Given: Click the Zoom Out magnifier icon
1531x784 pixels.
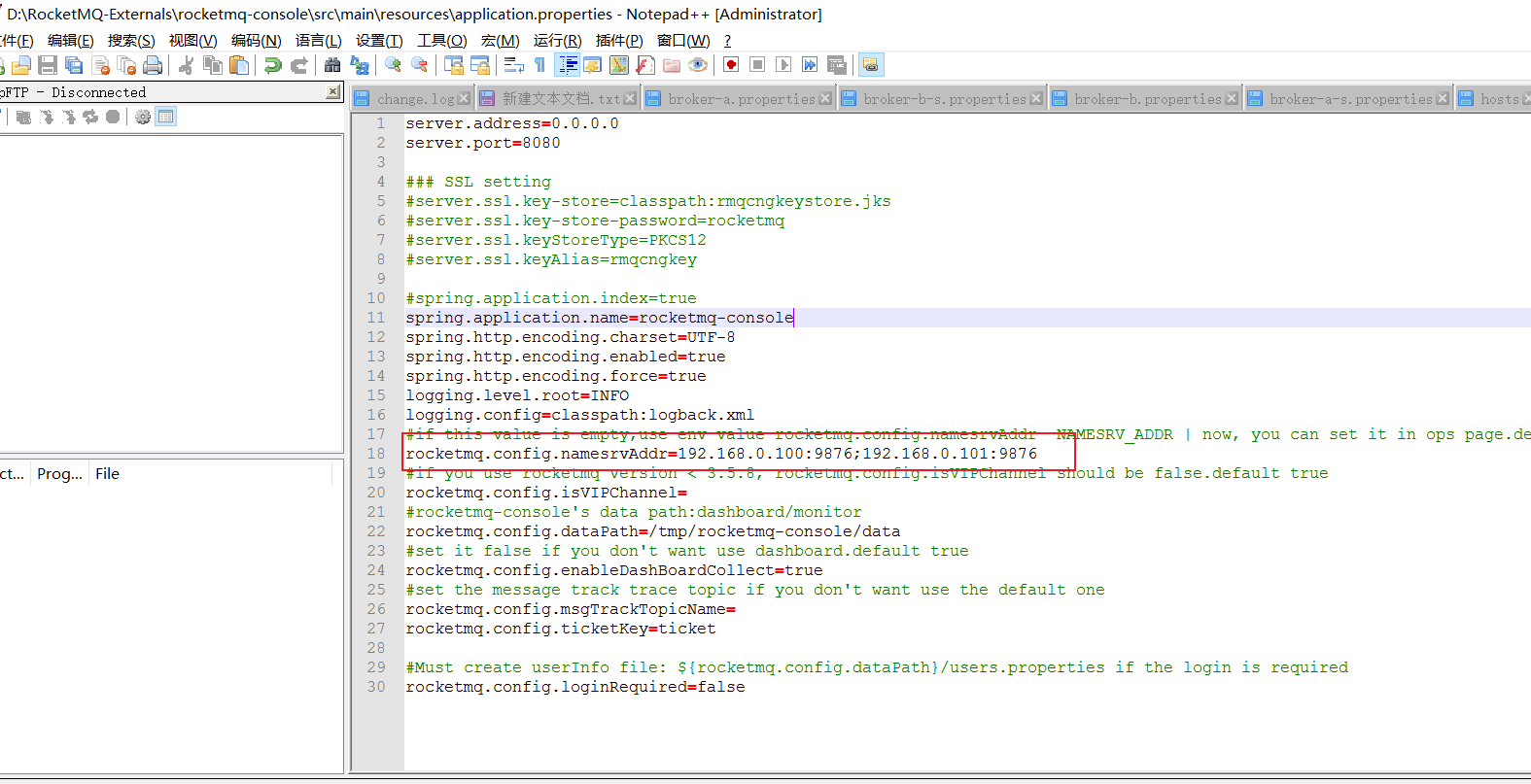Looking at the screenshot, I should (419, 65).
